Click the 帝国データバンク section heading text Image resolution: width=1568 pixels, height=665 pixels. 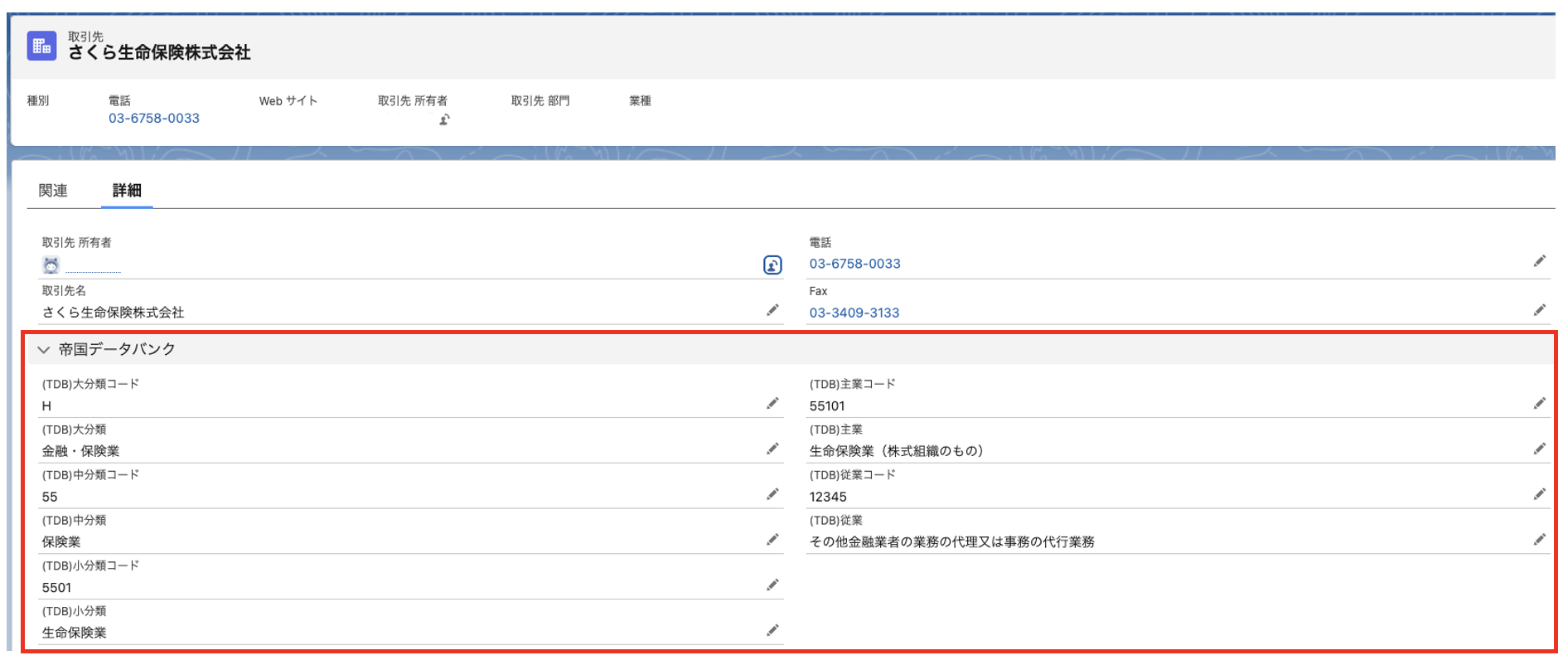point(117,350)
